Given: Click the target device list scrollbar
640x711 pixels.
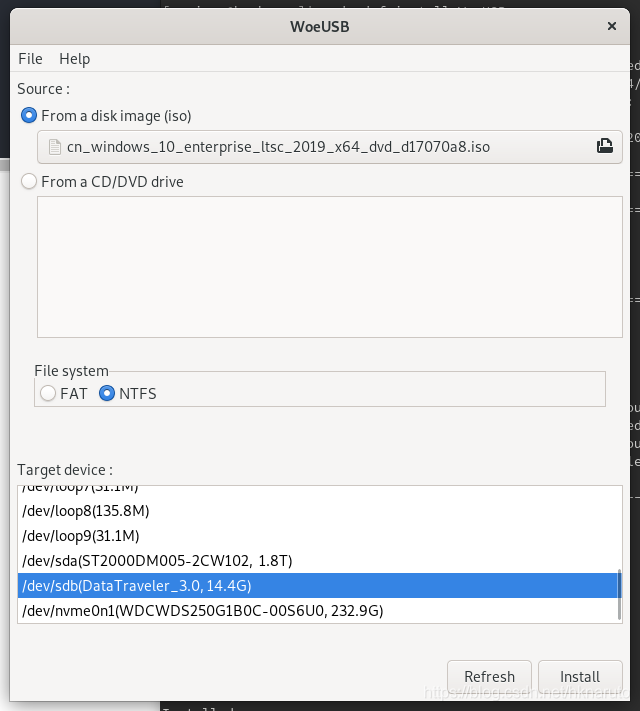Looking at the screenshot, I should click(x=619, y=594).
